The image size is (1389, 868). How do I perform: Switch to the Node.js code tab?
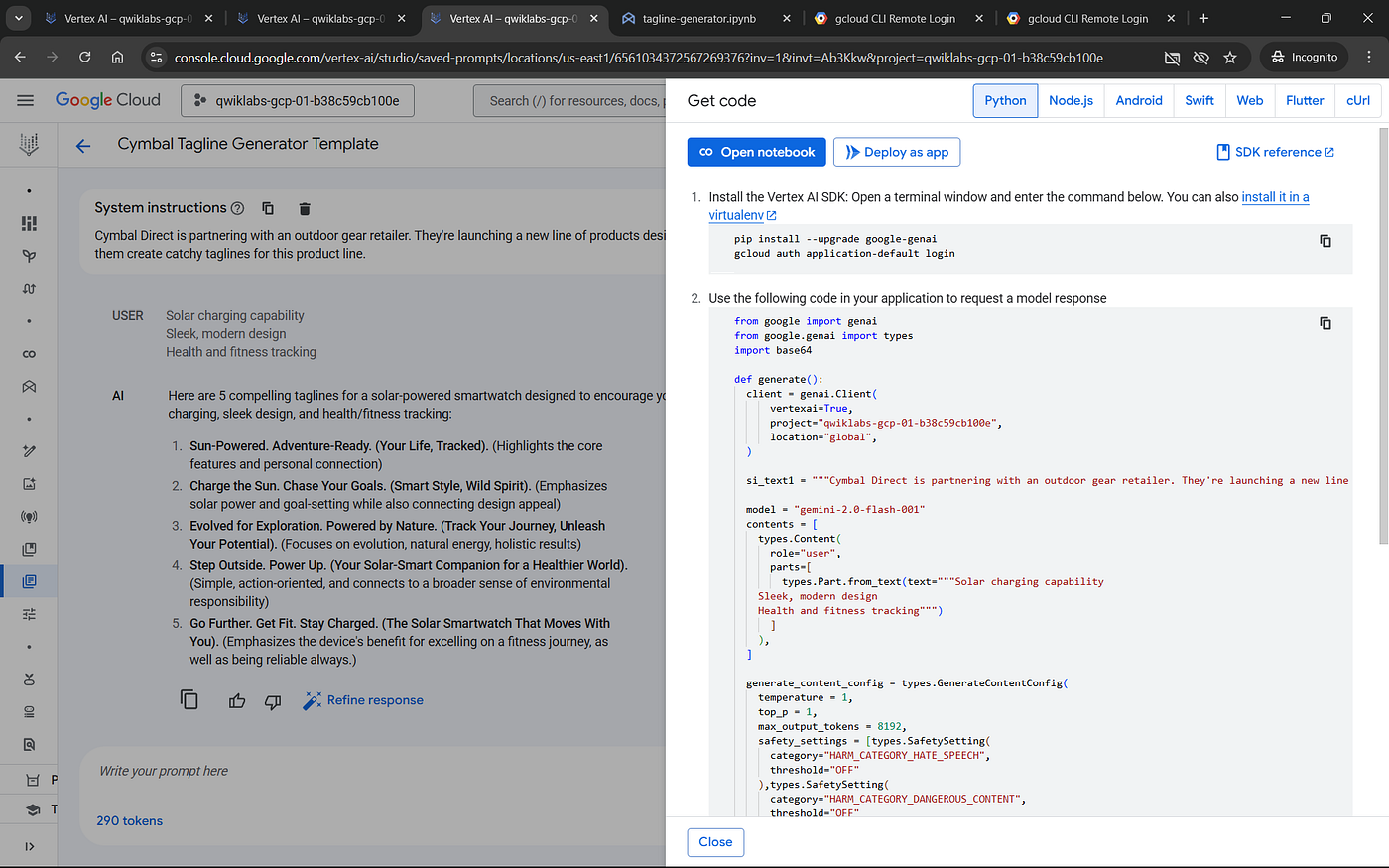(1071, 100)
